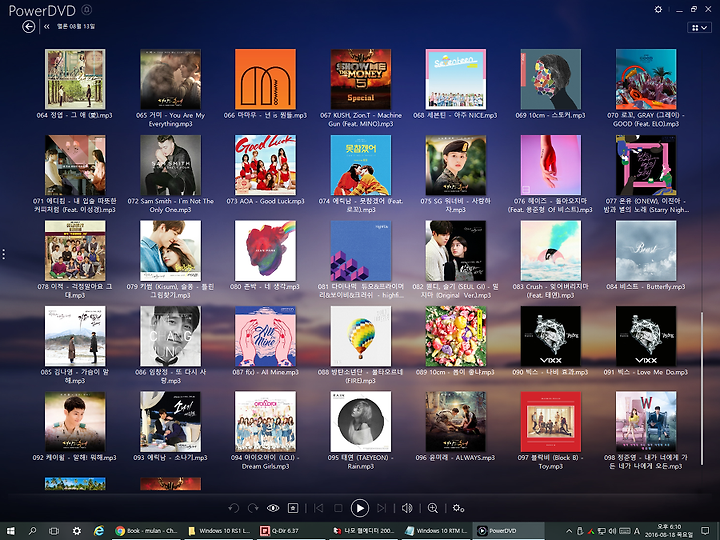Viewport: 720px width, 540px height.
Task: Select 084 비스트 Butterfly cover
Action: point(646,250)
